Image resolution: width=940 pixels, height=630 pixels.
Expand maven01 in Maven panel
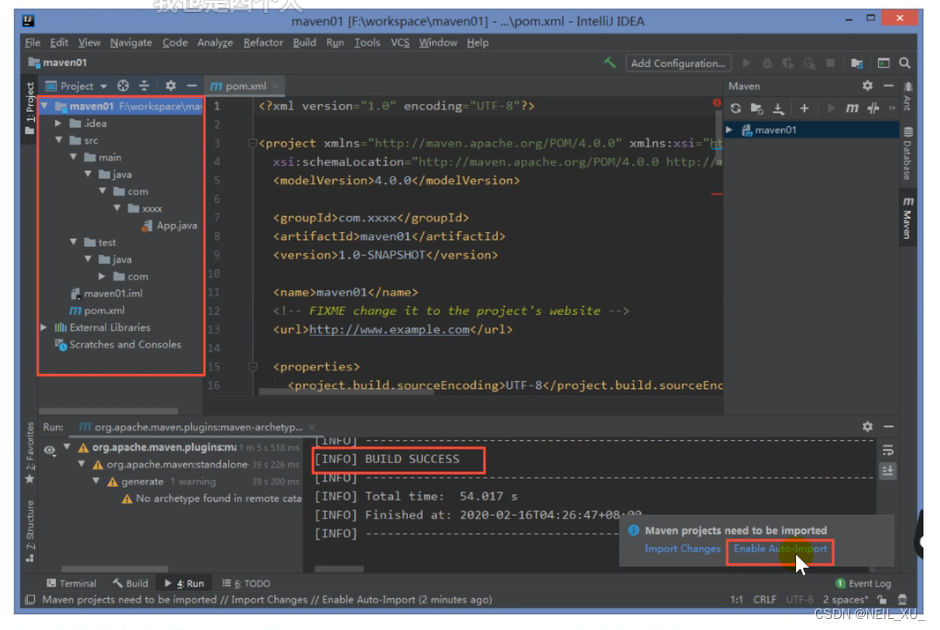[730, 129]
